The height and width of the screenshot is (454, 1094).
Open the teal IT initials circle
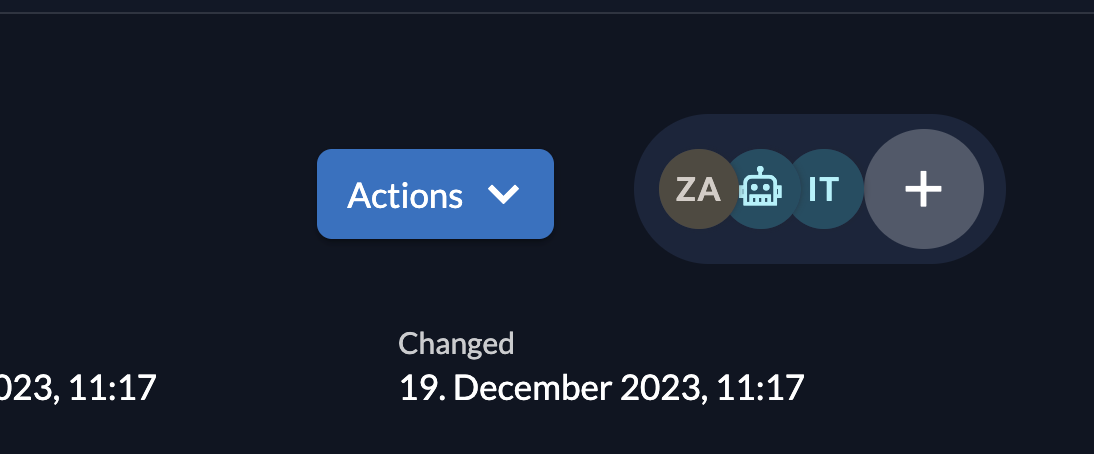click(824, 189)
